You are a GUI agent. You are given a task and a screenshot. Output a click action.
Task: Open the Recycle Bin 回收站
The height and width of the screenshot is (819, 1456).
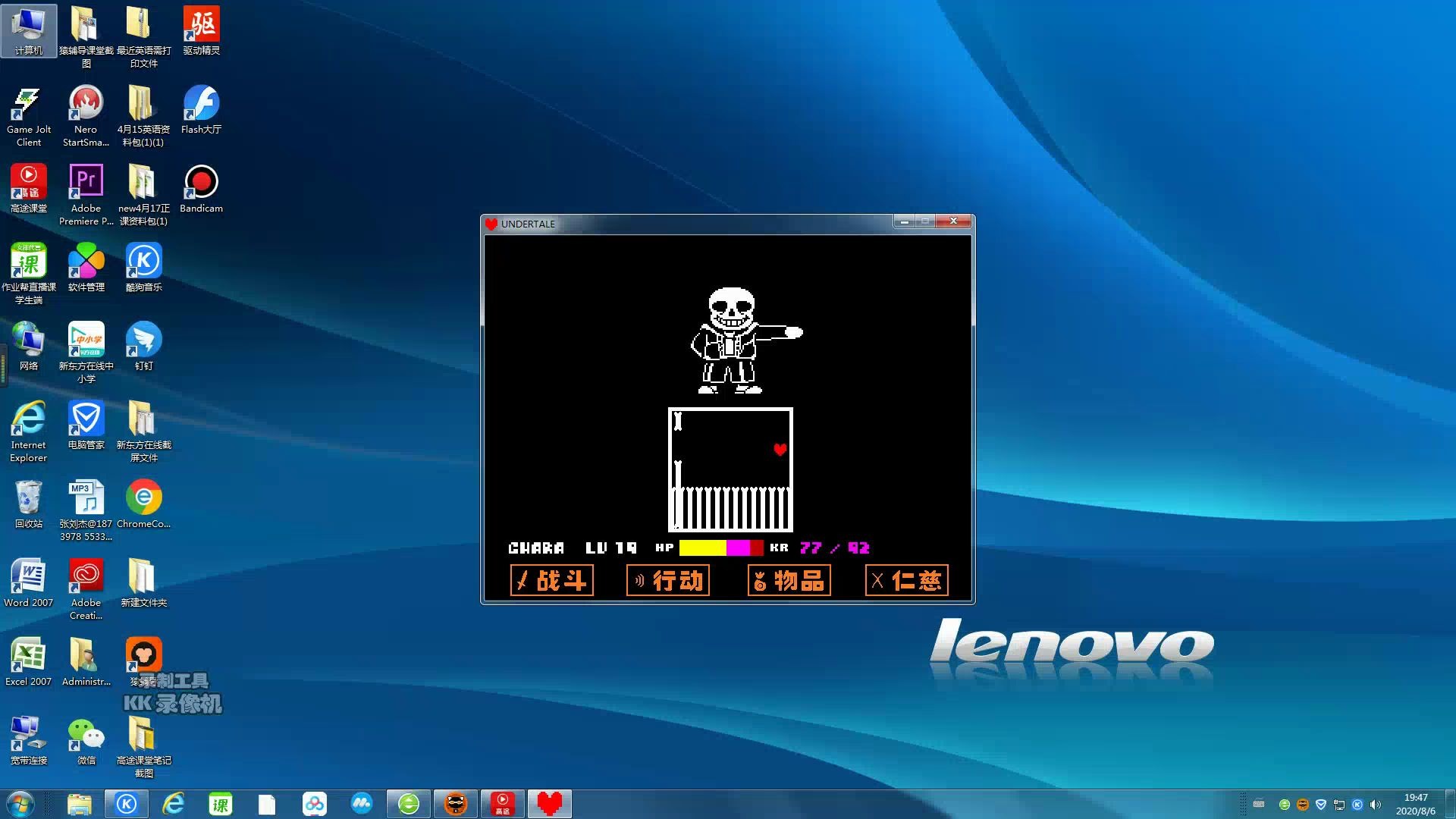tap(28, 498)
